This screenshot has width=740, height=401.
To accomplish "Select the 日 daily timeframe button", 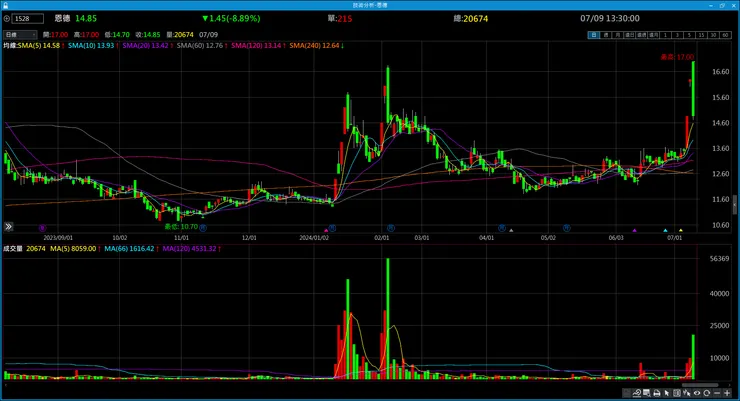I will pyautogui.click(x=594, y=35).
